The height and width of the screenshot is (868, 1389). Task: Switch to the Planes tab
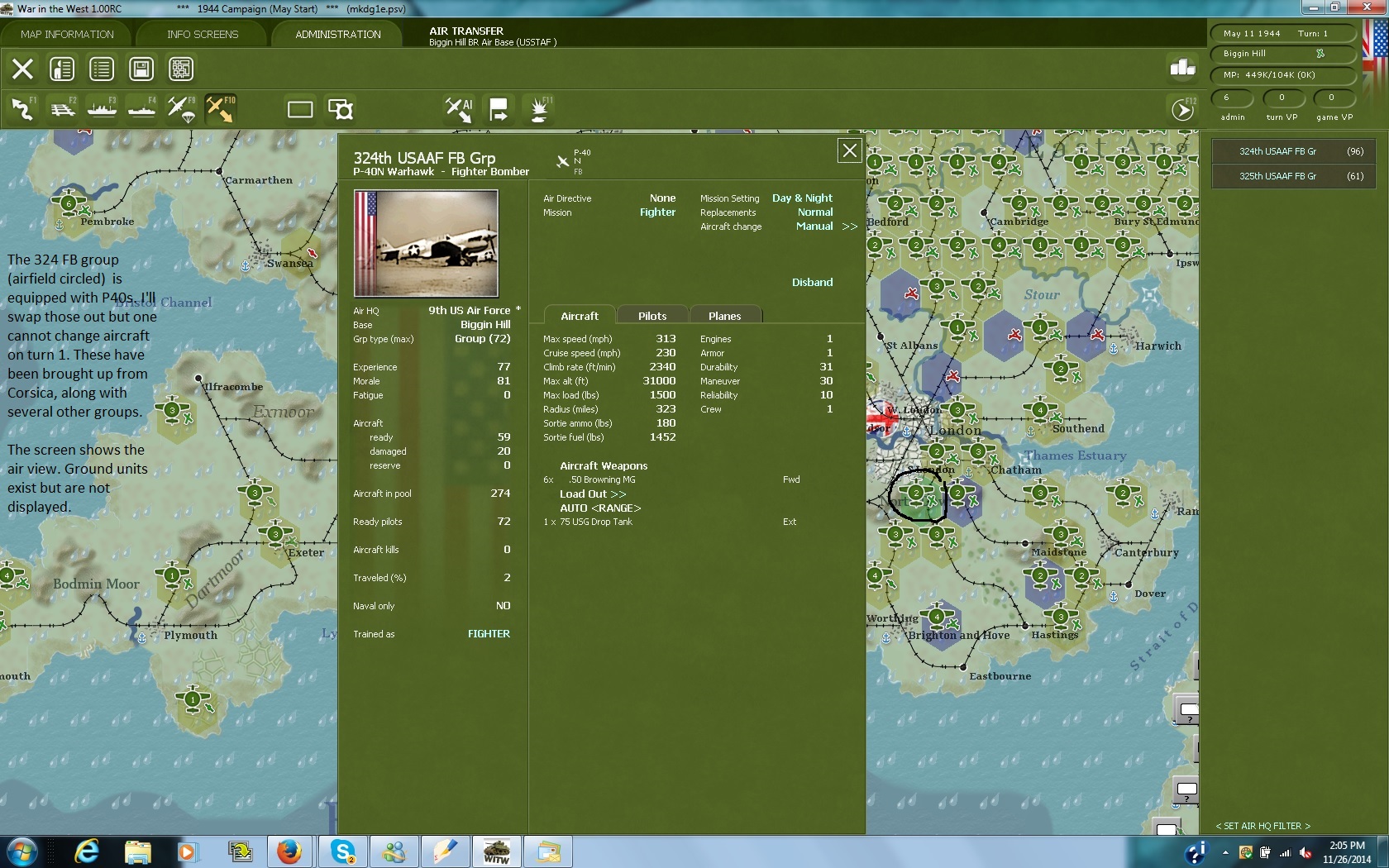pyautogui.click(x=724, y=316)
